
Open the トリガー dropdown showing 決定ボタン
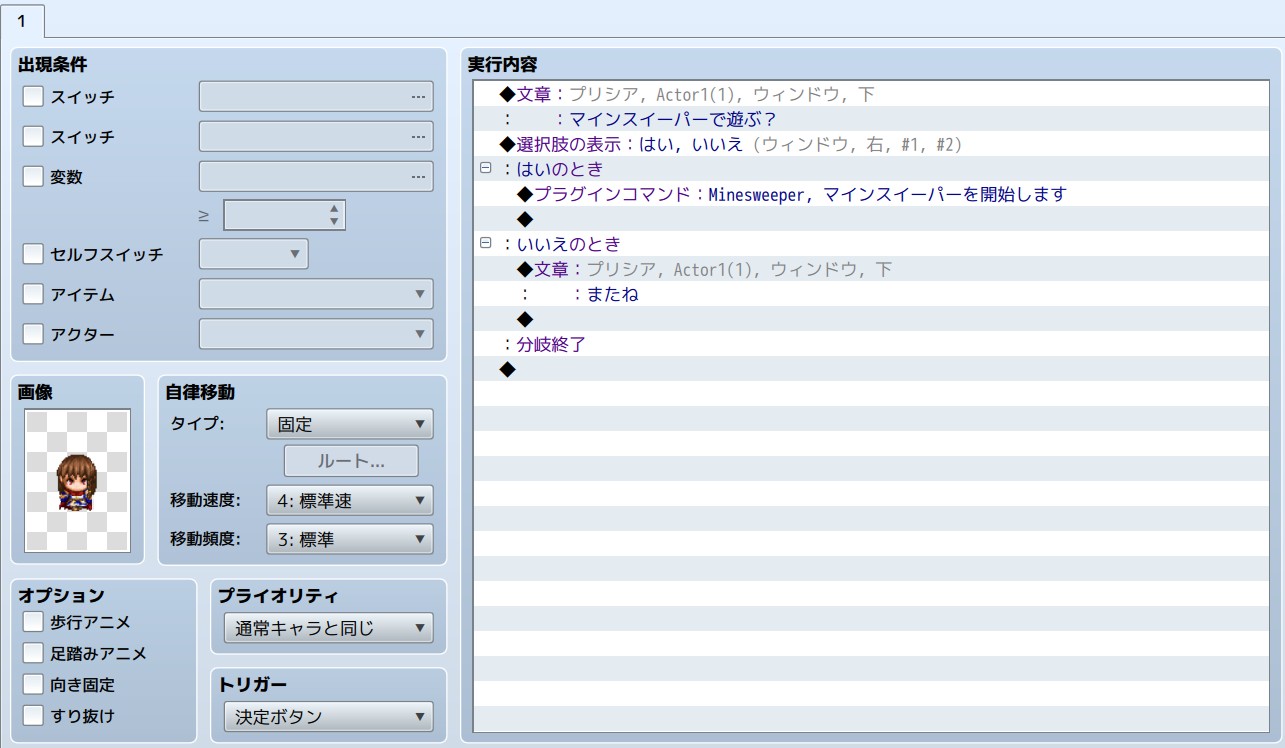[x=327, y=716]
